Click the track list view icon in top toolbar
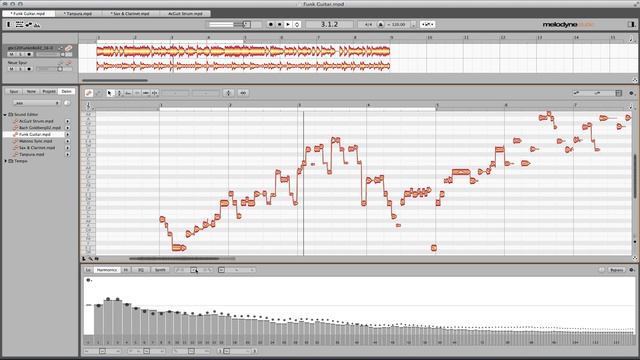The image size is (640, 360). (x=19, y=24)
